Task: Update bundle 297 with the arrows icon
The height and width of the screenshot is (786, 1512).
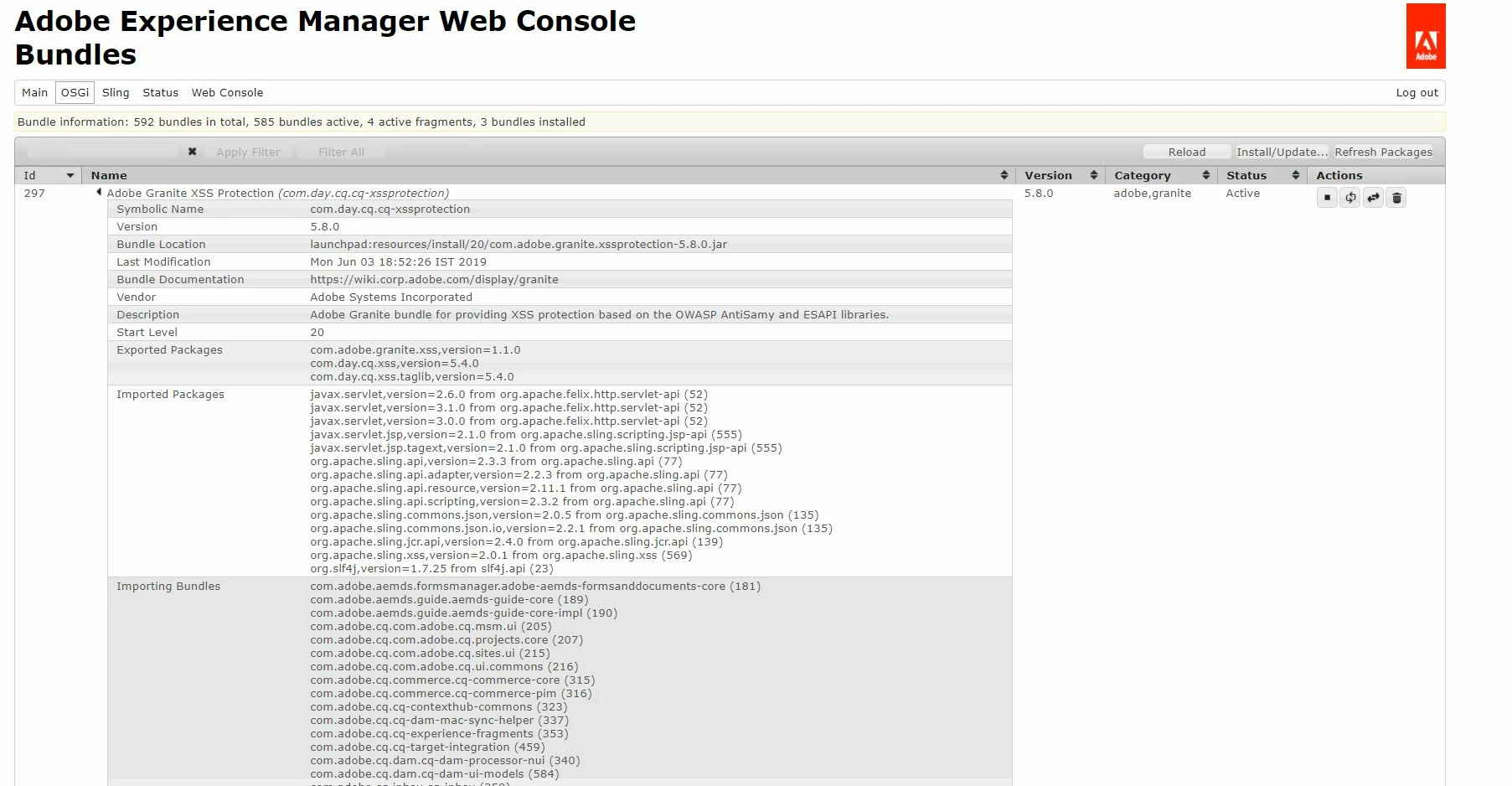Action: tap(1373, 198)
